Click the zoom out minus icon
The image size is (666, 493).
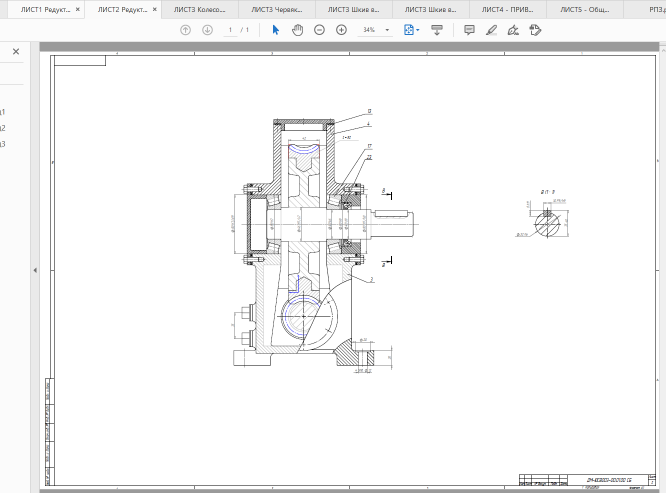[319, 30]
